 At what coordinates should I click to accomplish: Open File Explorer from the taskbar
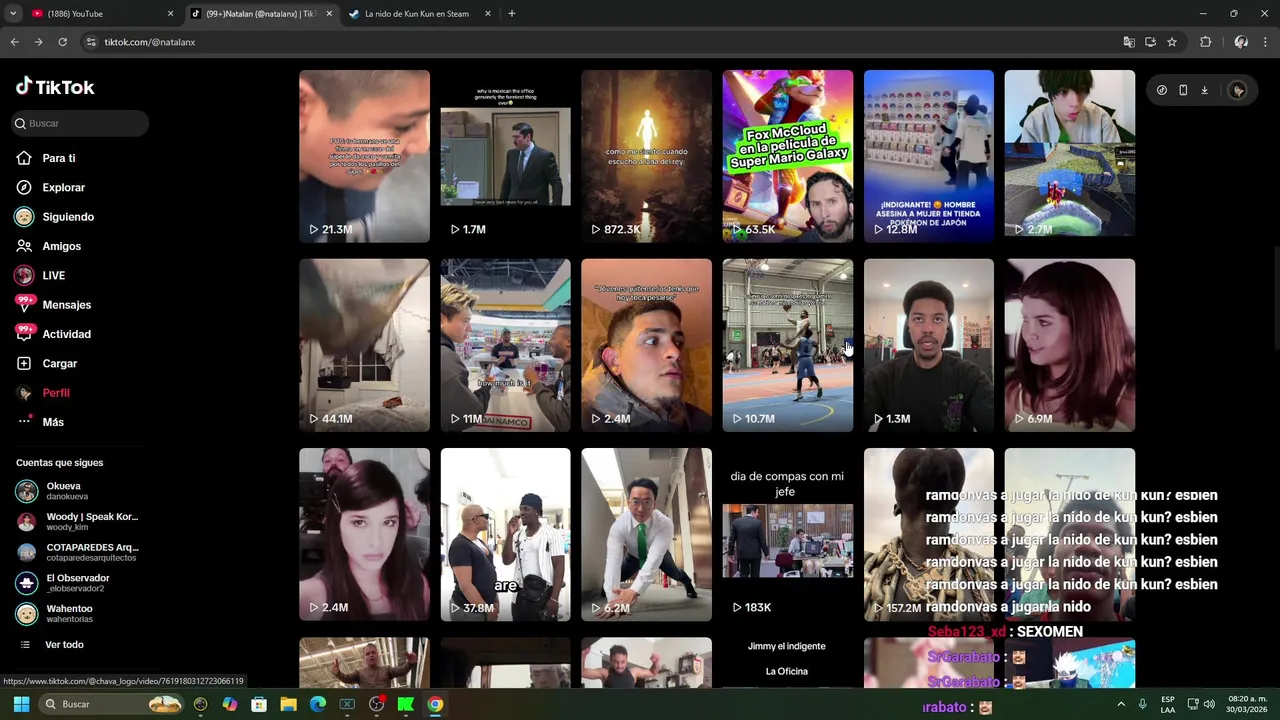coord(288,704)
